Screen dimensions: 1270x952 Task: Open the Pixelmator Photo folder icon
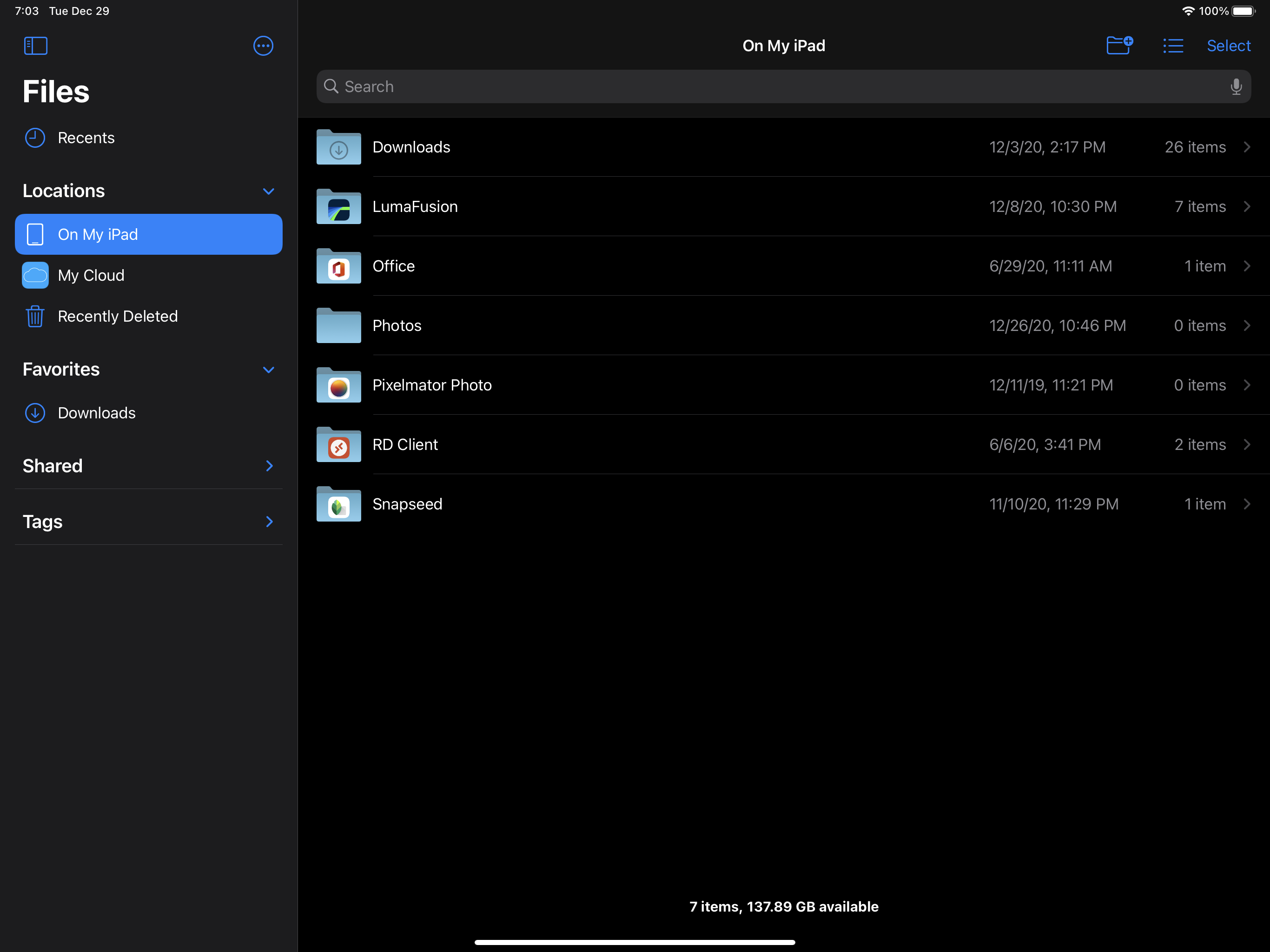[x=339, y=385]
